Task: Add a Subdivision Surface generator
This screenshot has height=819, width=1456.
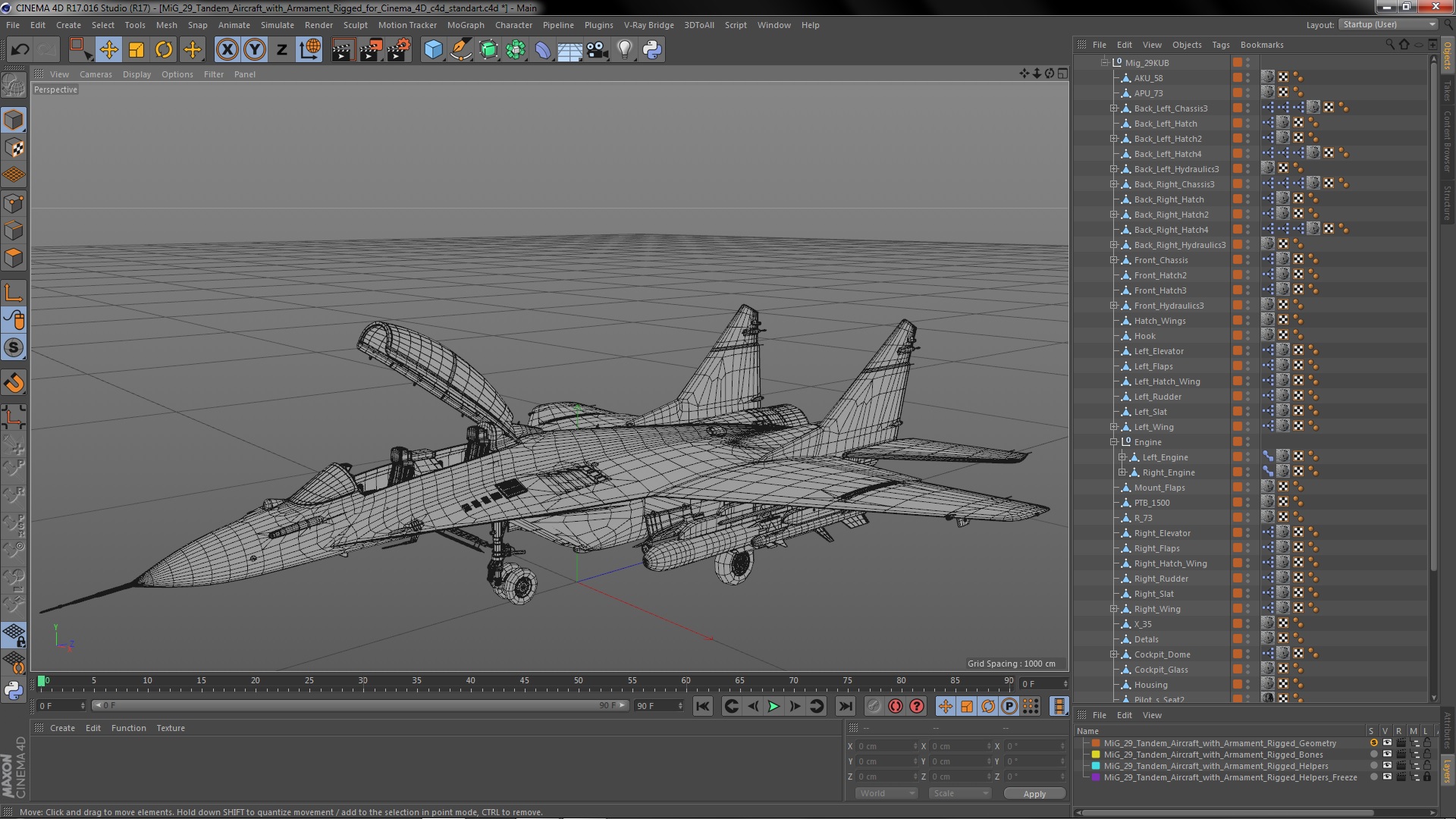Action: click(x=488, y=50)
